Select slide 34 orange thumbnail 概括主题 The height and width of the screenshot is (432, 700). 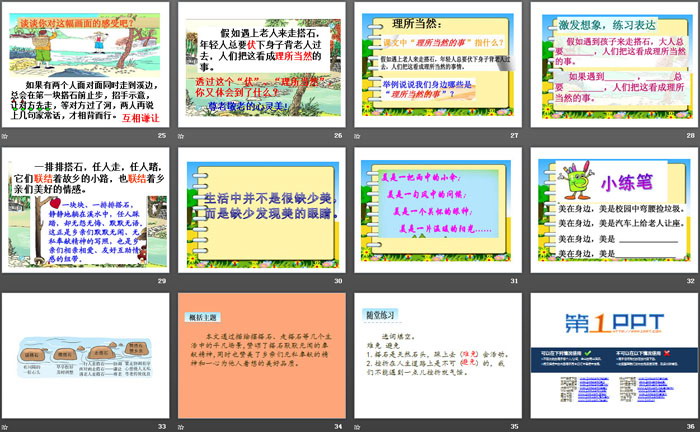[262, 356]
